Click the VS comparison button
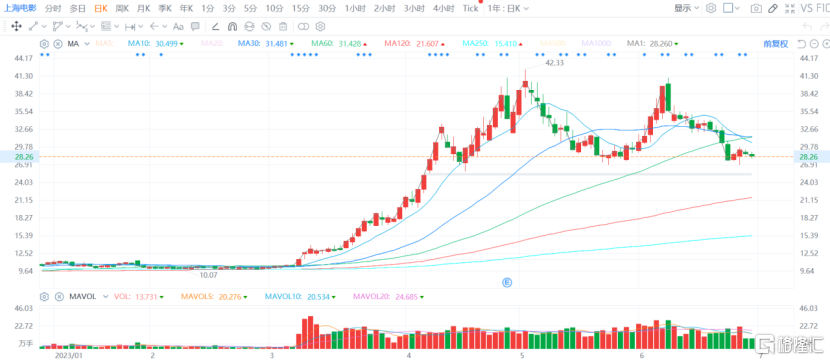The width and height of the screenshot is (830, 361). (807, 8)
